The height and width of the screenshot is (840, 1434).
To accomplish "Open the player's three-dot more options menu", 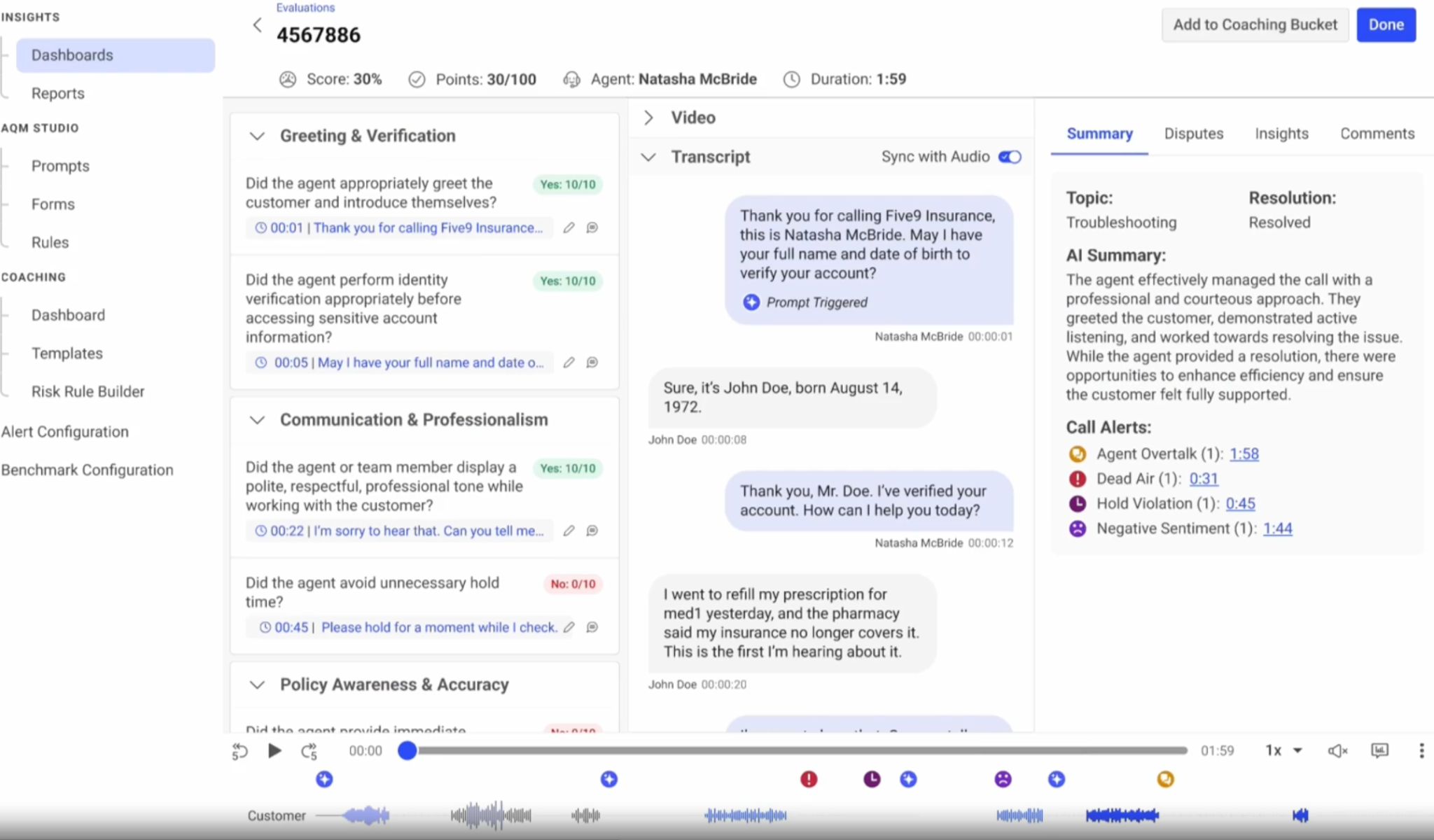I will point(1421,751).
